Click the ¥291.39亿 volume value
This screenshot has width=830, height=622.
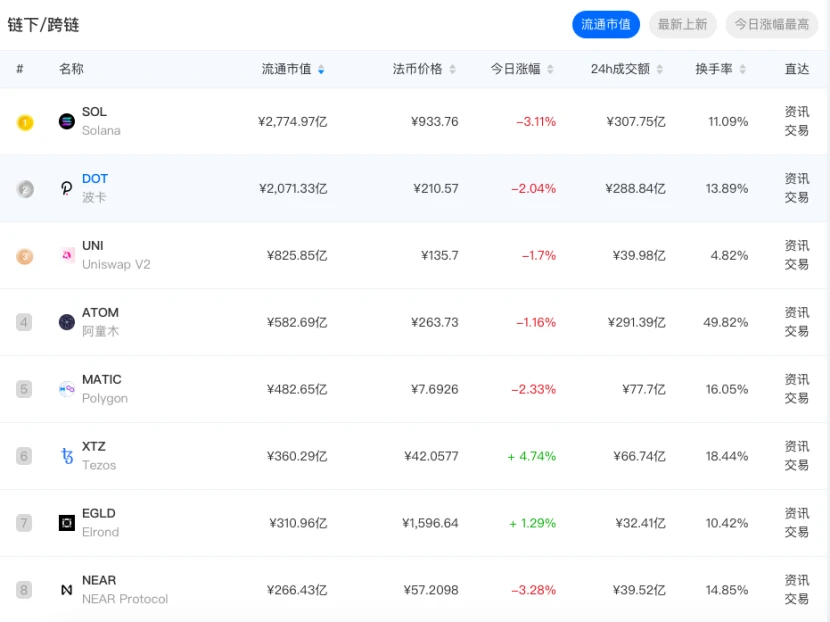tap(636, 322)
